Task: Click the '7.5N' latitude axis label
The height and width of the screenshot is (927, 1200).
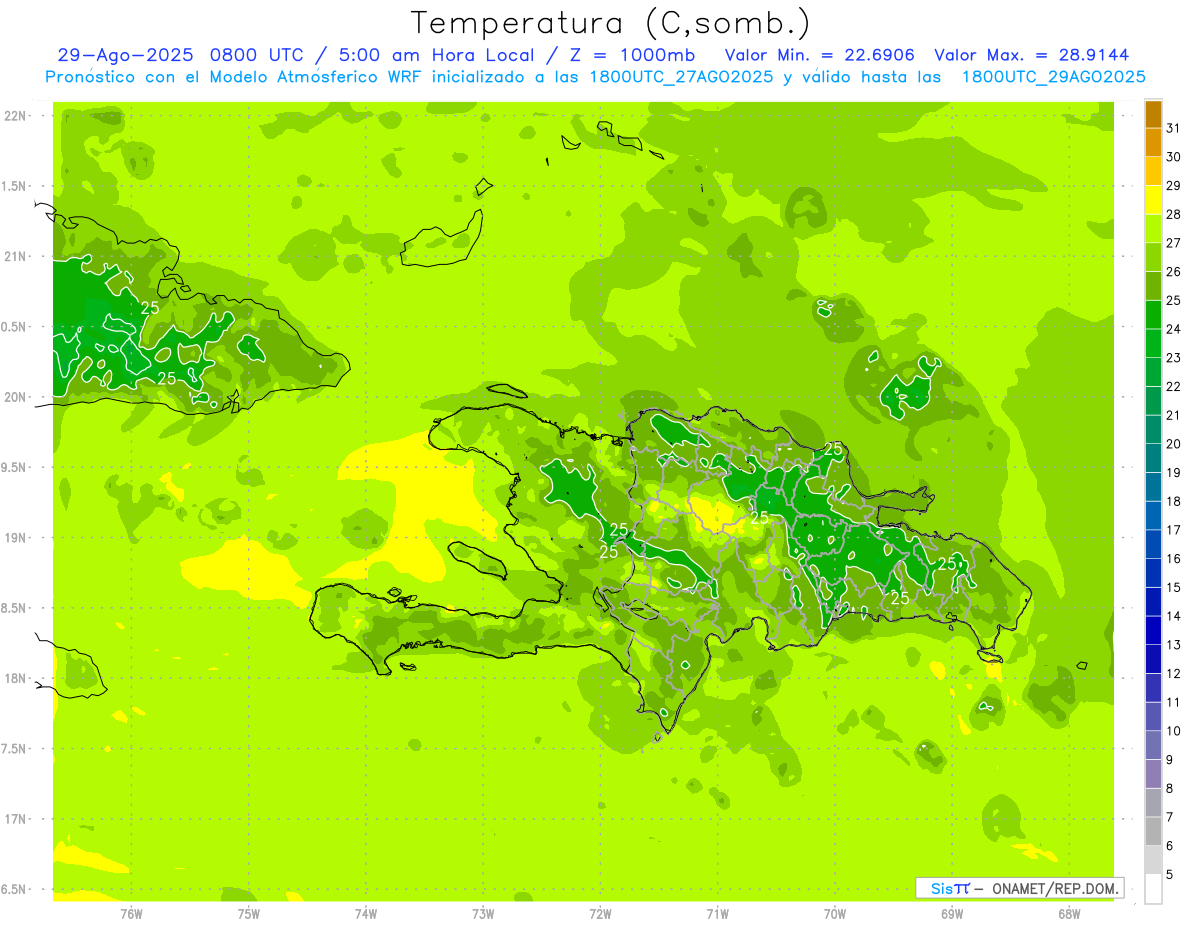Action: pyautogui.click(x=14, y=749)
